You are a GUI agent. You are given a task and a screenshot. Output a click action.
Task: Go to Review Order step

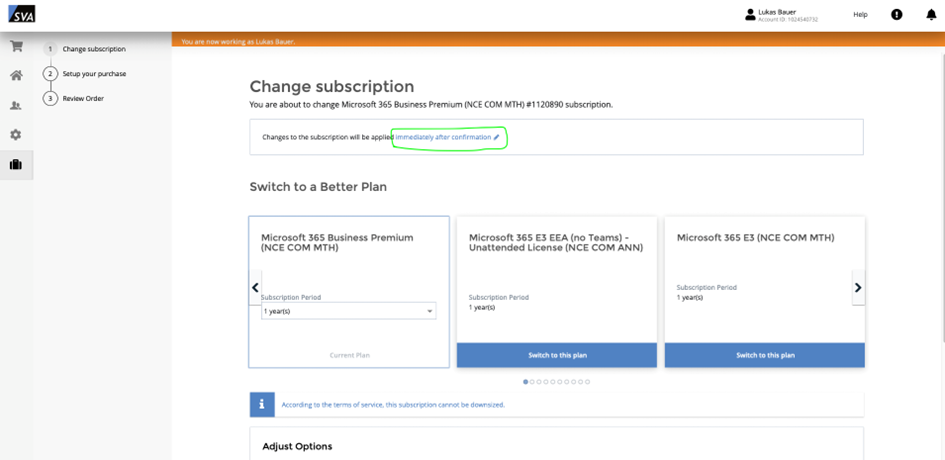(x=83, y=98)
